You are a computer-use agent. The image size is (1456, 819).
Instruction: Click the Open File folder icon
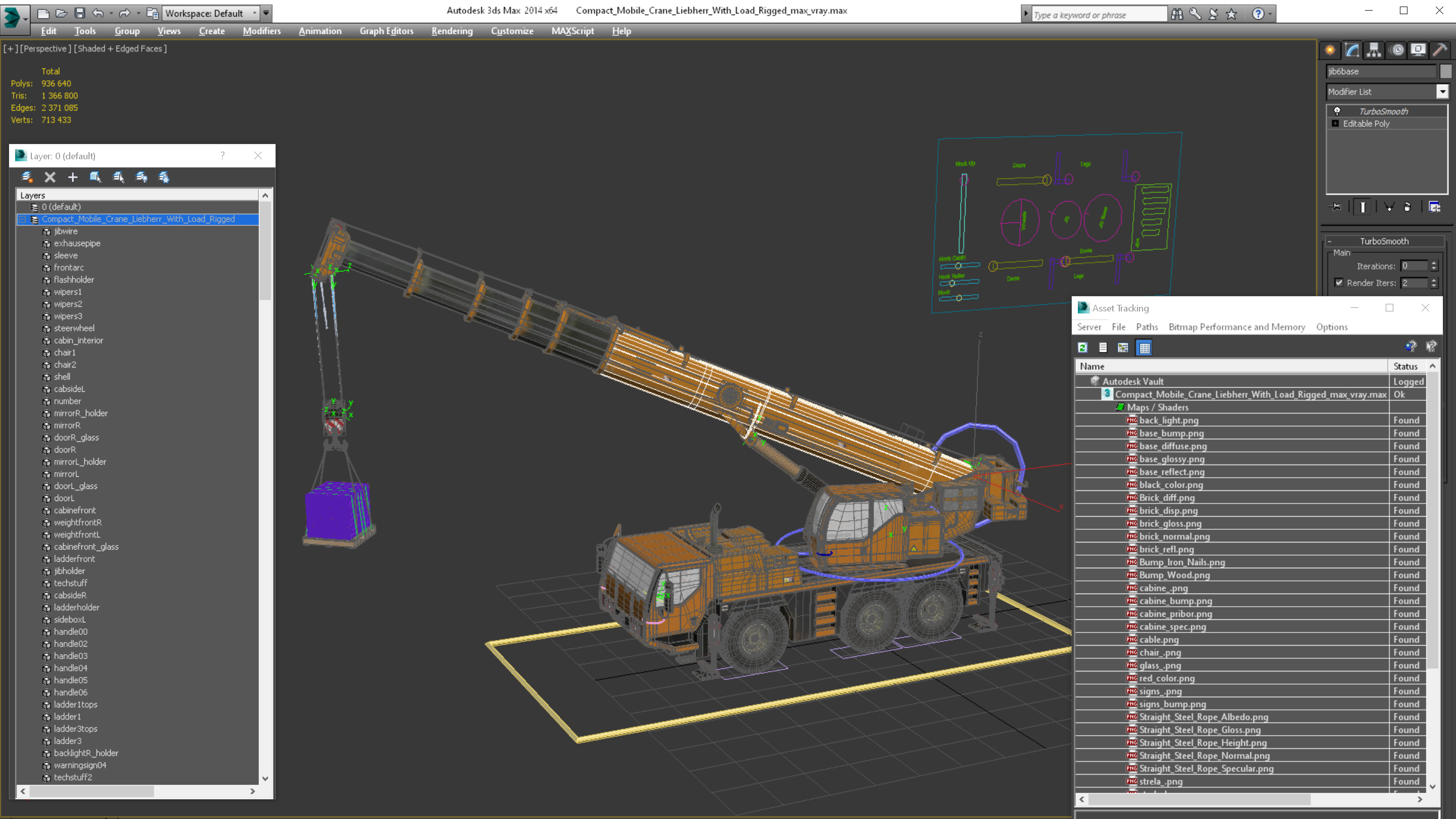click(61, 13)
